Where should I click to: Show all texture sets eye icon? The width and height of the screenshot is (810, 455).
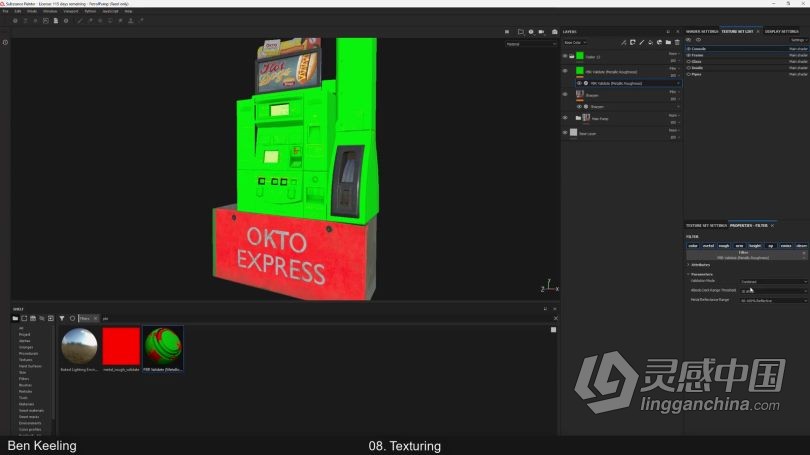tap(688, 40)
